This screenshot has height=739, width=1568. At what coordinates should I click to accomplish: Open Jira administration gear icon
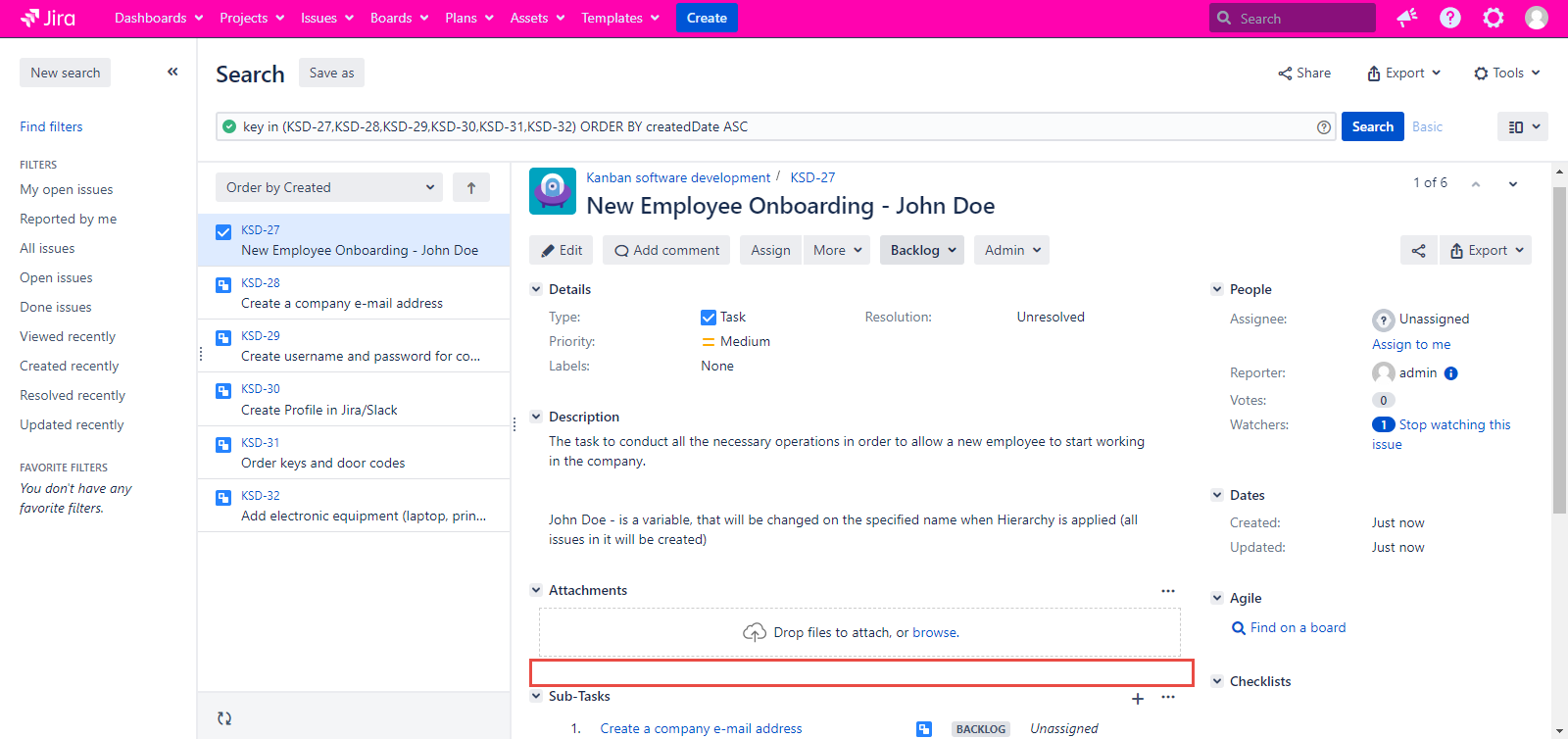(1494, 18)
